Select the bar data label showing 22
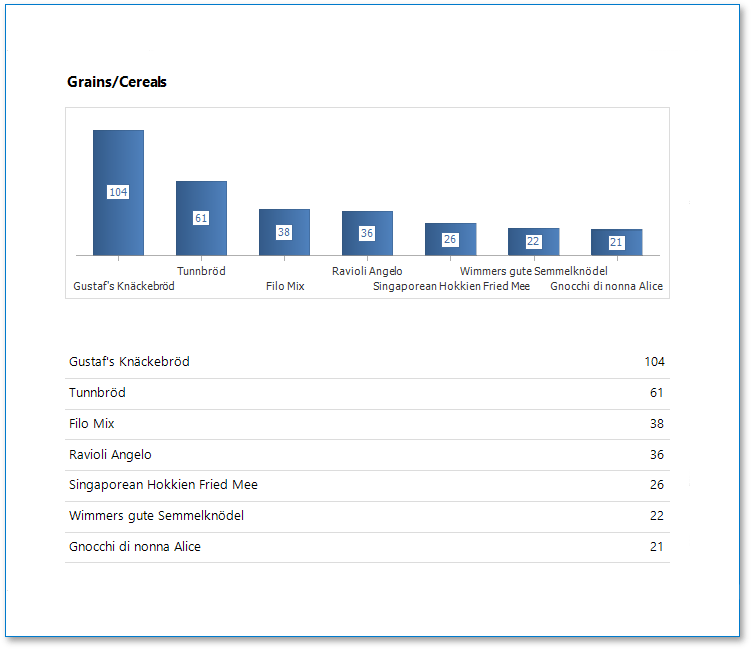 [533, 241]
